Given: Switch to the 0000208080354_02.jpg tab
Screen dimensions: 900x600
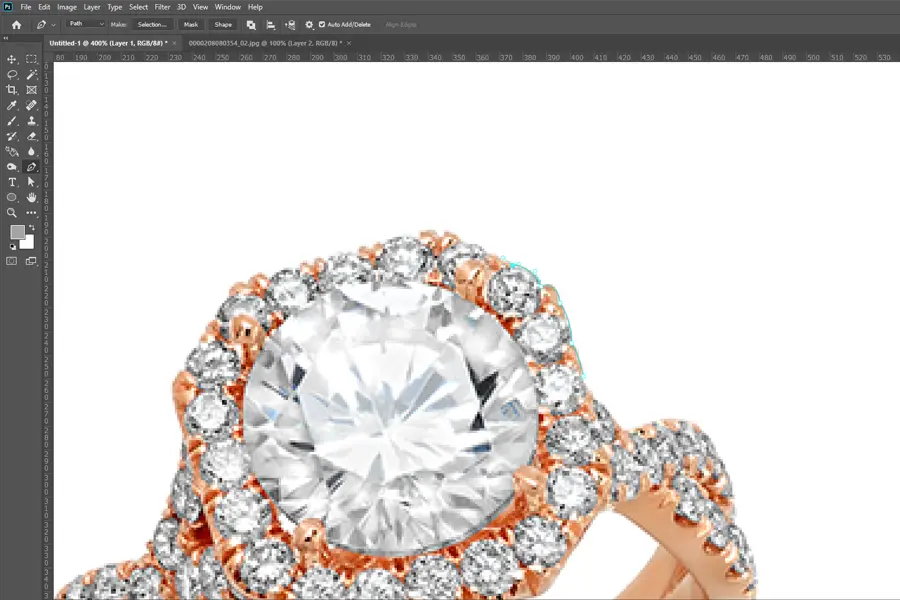Looking at the screenshot, I should click(265, 43).
